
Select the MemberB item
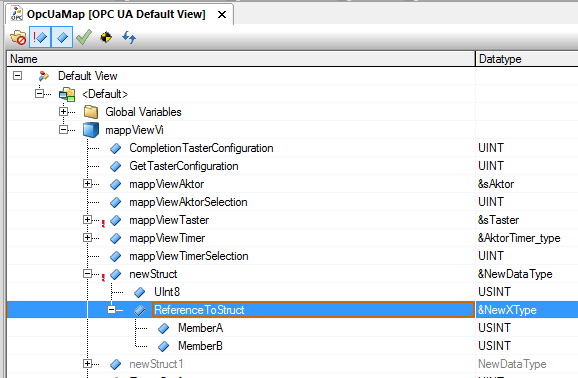(200, 346)
